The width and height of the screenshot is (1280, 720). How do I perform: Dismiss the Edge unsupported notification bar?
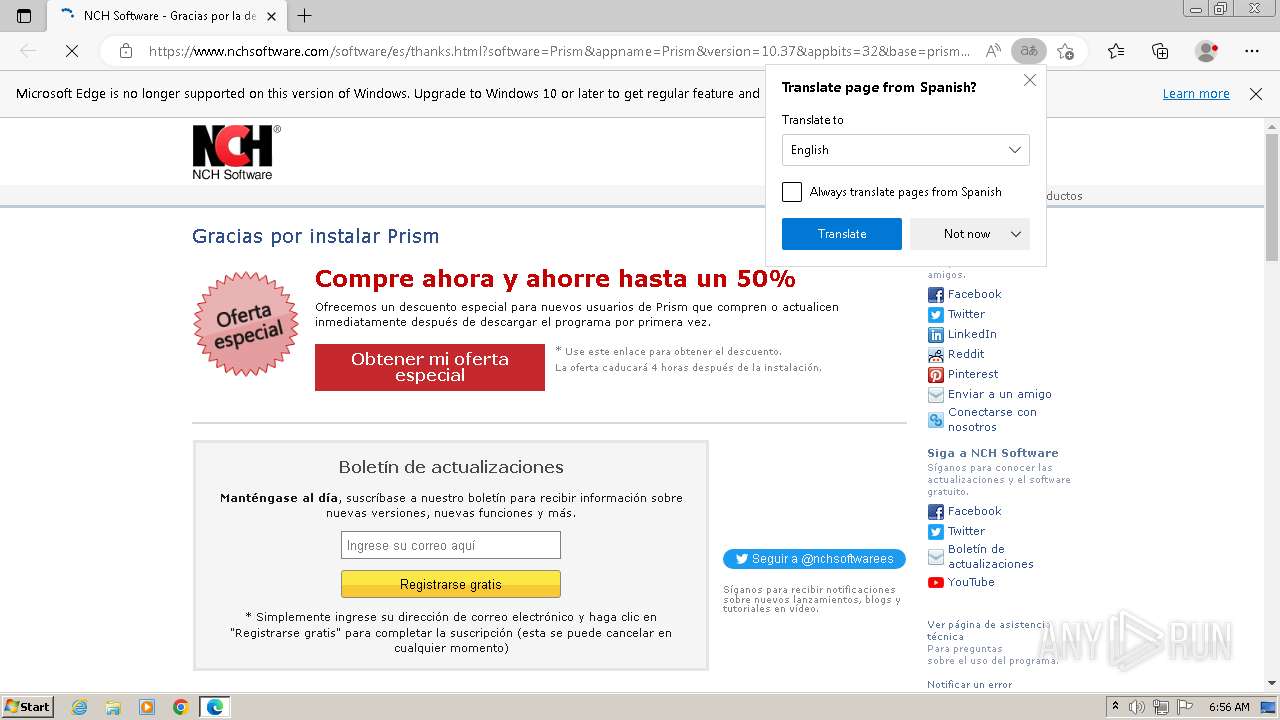[1256, 94]
